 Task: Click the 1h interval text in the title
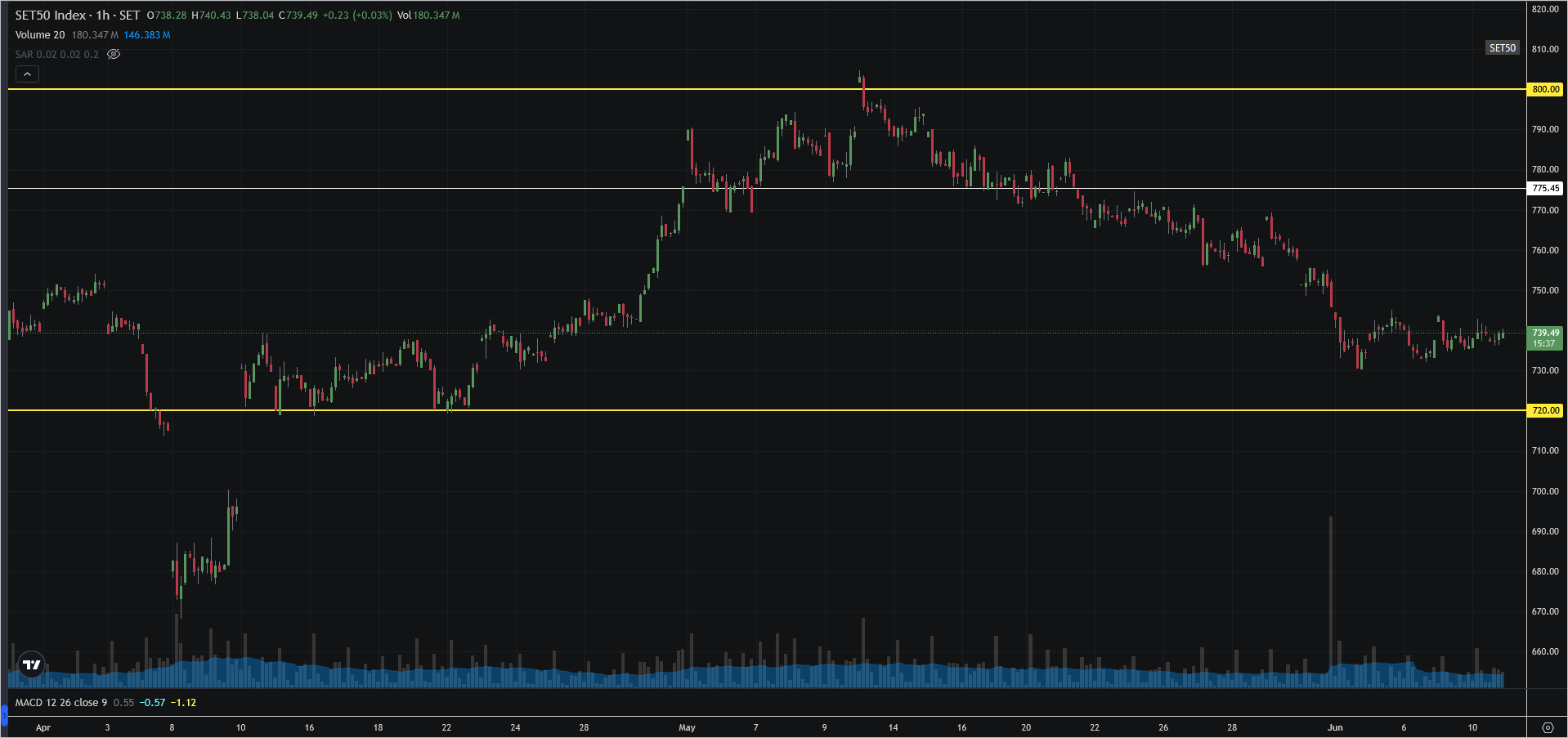pyautogui.click(x=102, y=15)
